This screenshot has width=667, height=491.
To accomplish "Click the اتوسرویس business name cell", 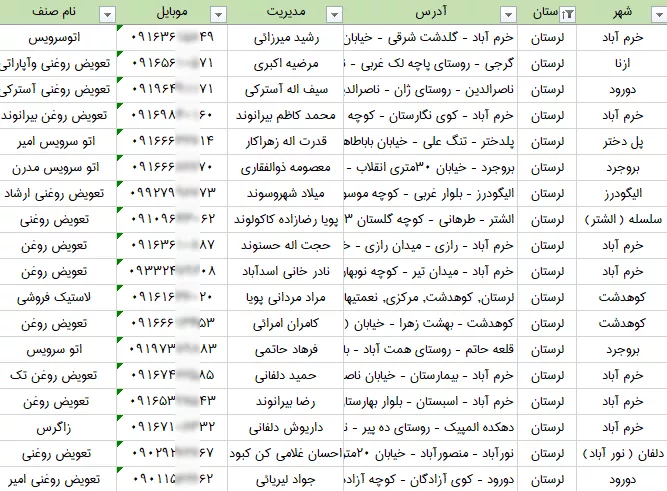I will 58,38.
